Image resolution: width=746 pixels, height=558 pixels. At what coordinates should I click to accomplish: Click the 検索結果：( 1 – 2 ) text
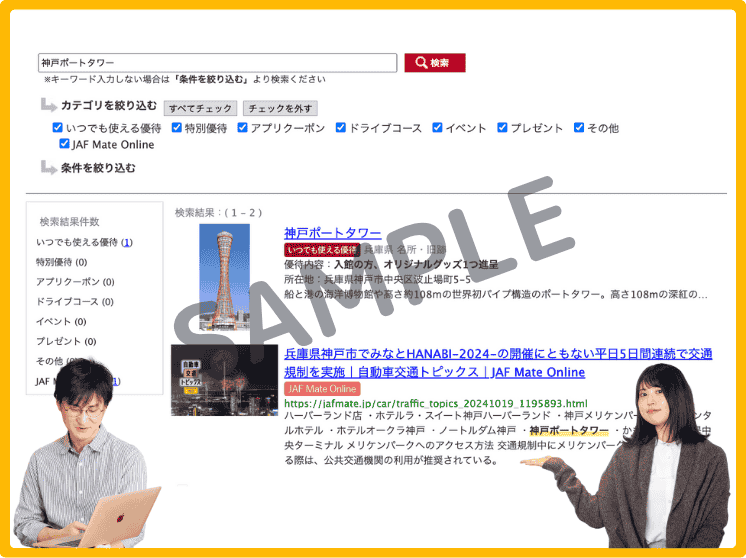click(218, 213)
